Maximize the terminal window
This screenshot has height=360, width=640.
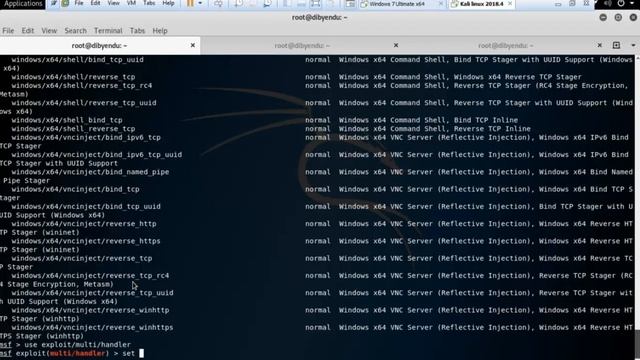[x=618, y=18]
